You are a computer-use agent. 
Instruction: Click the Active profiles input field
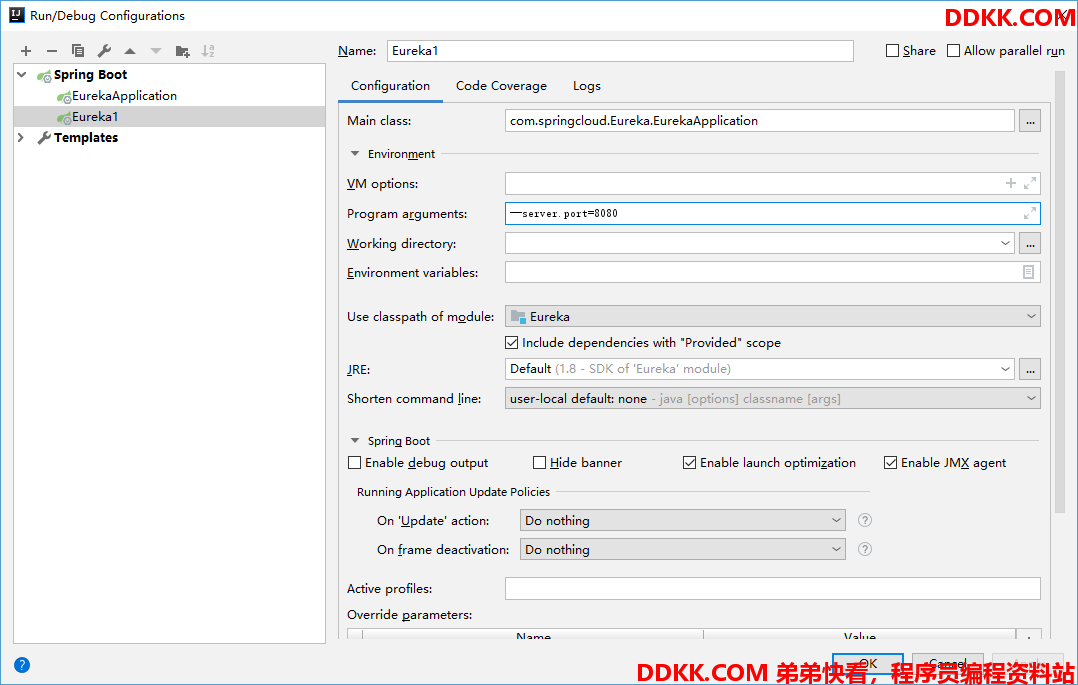(772, 589)
